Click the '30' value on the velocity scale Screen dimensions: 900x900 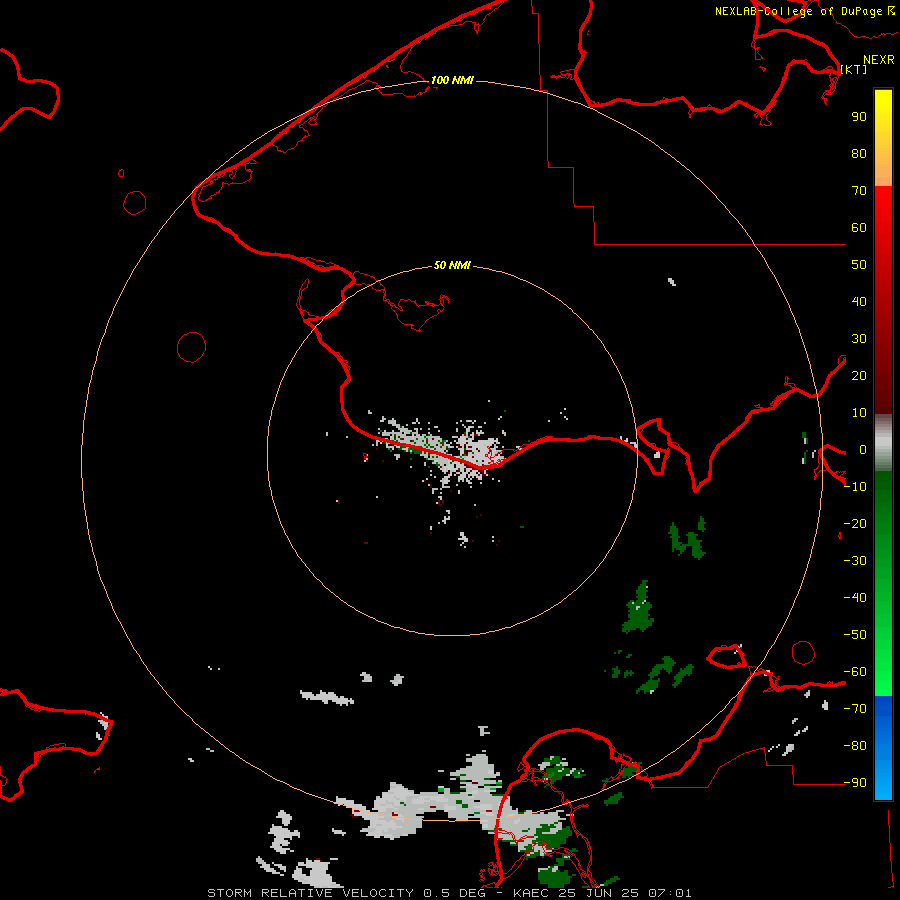coord(859,339)
